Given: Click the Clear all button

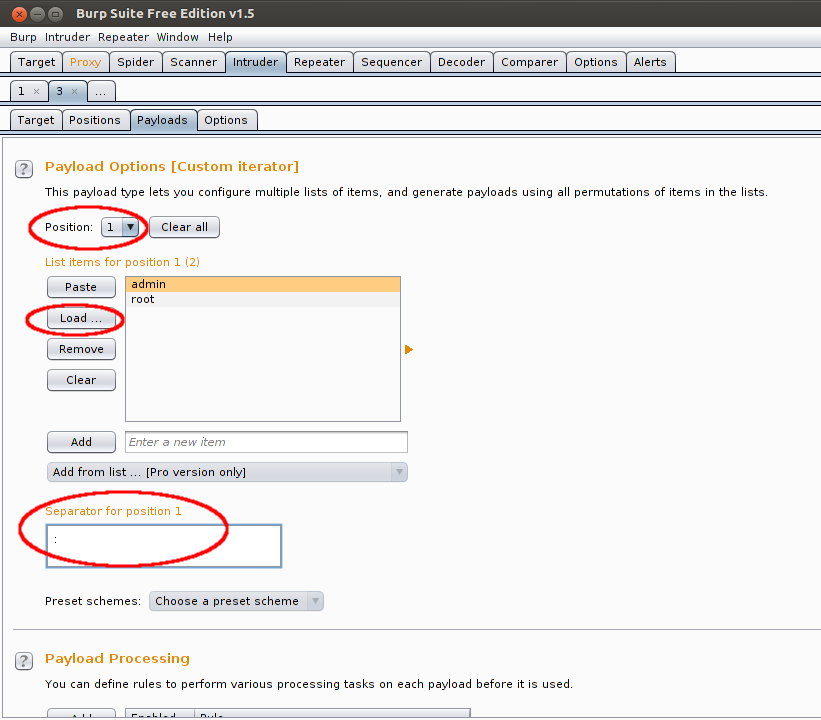Looking at the screenshot, I should coord(184,227).
